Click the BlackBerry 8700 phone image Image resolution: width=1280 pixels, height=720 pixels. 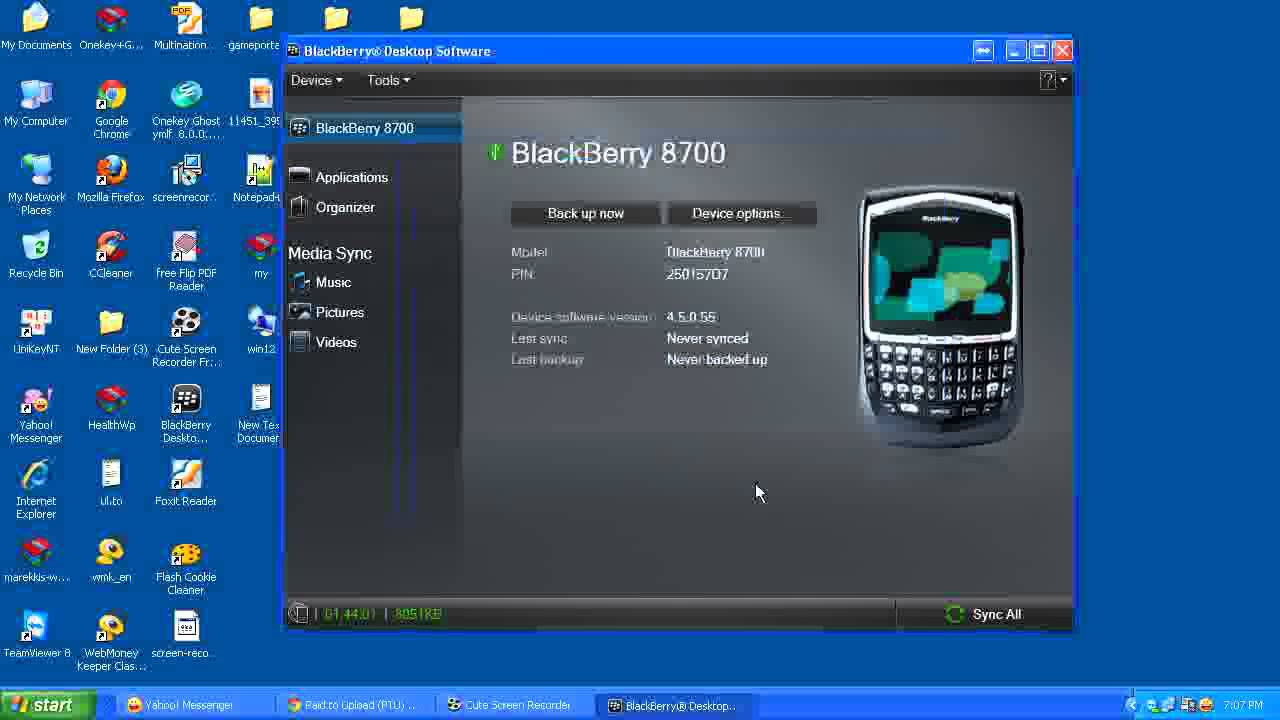(x=940, y=315)
